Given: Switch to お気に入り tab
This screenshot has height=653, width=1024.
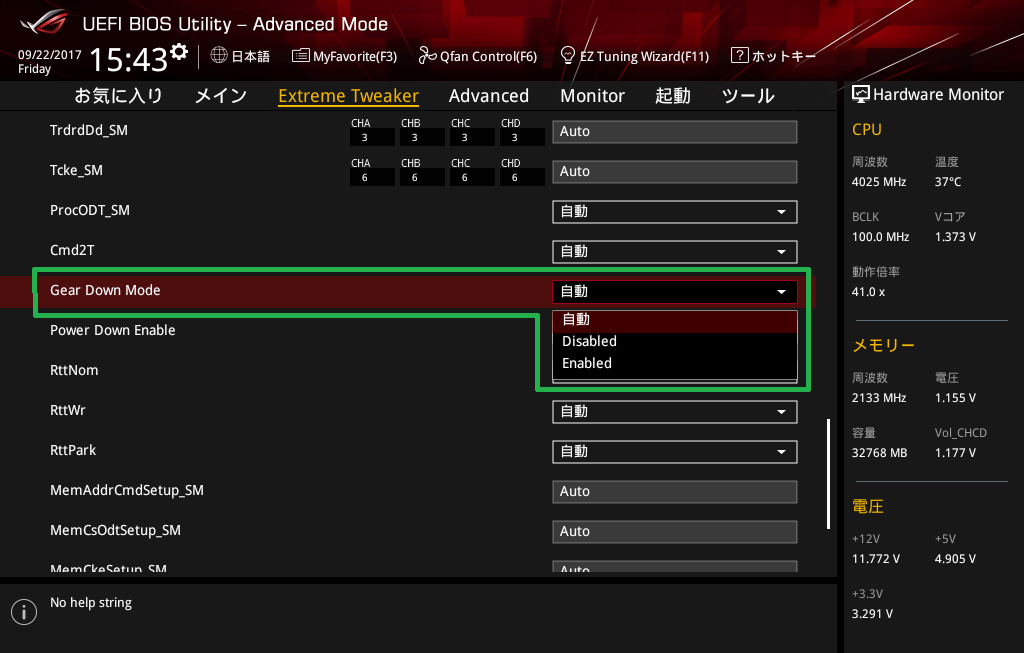Looking at the screenshot, I should click(x=118, y=96).
